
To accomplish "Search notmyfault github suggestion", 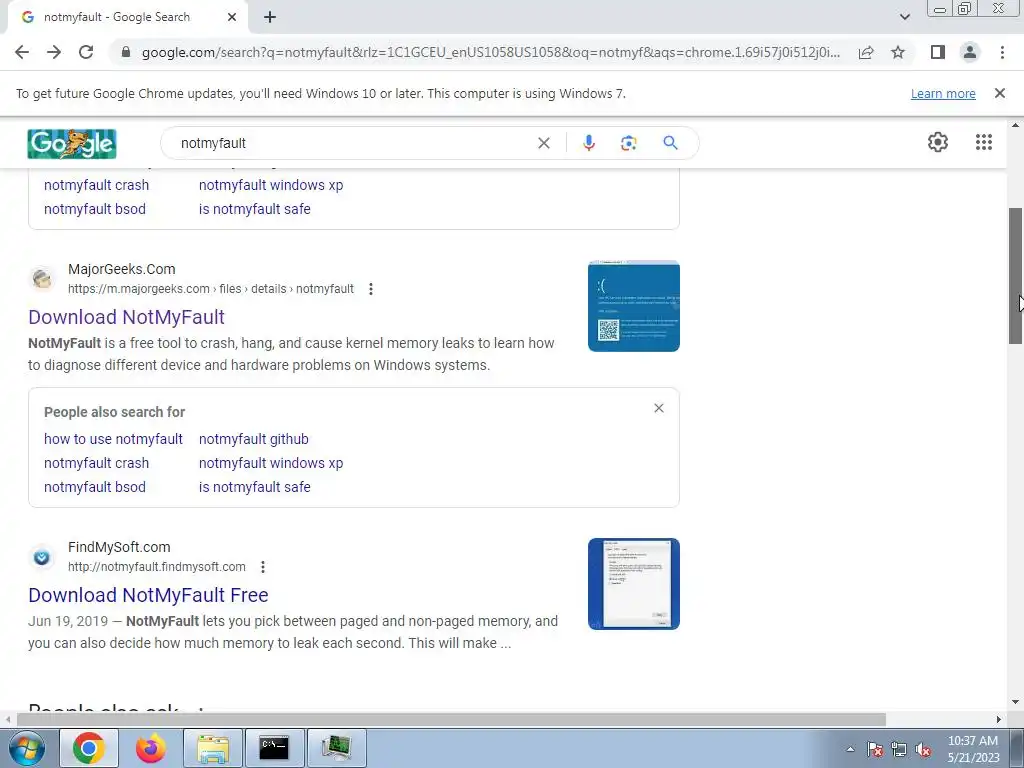I will (253, 439).
